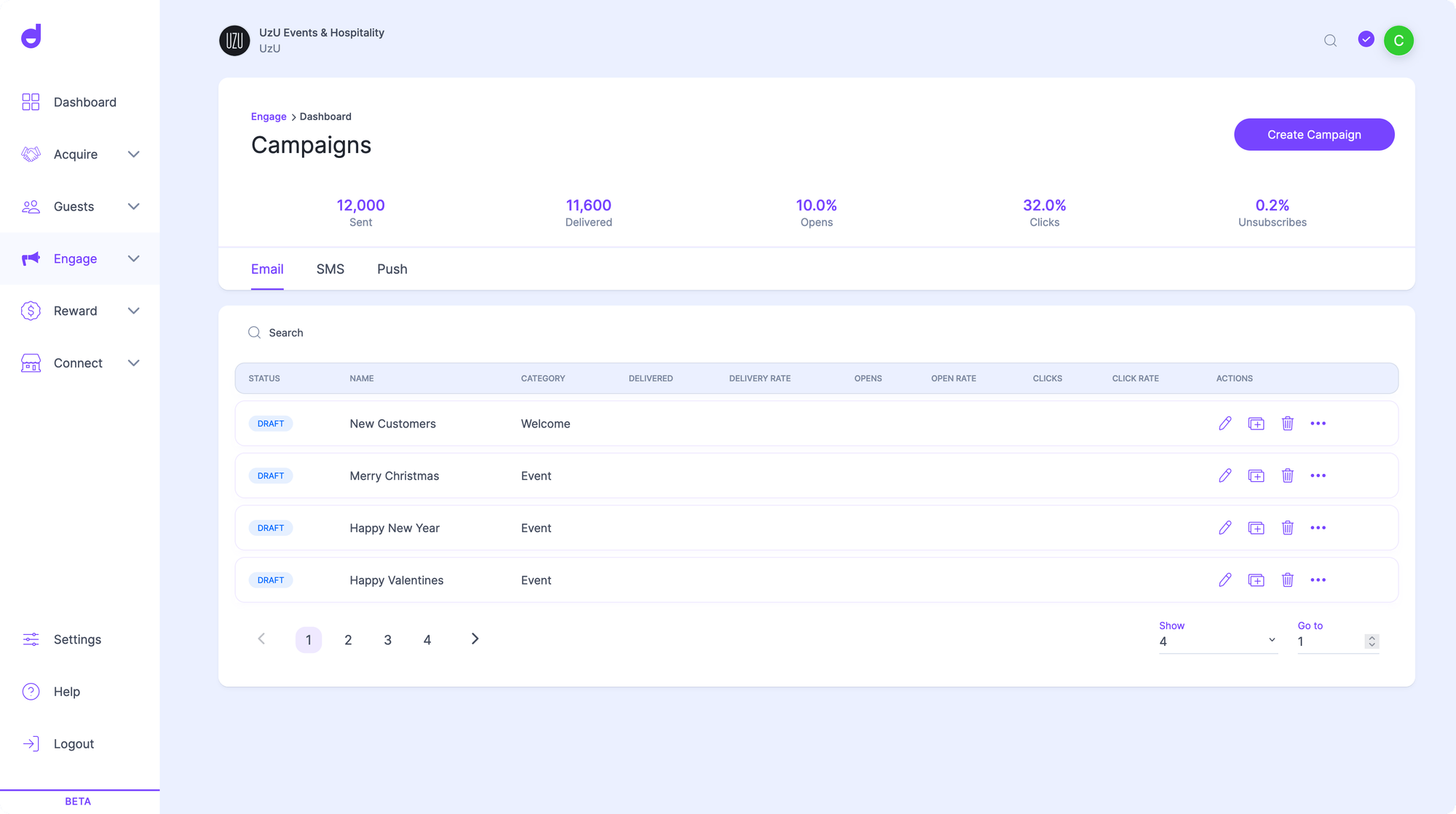This screenshot has width=1456, height=814.
Task: Switch to the SMS tab
Action: 330,269
